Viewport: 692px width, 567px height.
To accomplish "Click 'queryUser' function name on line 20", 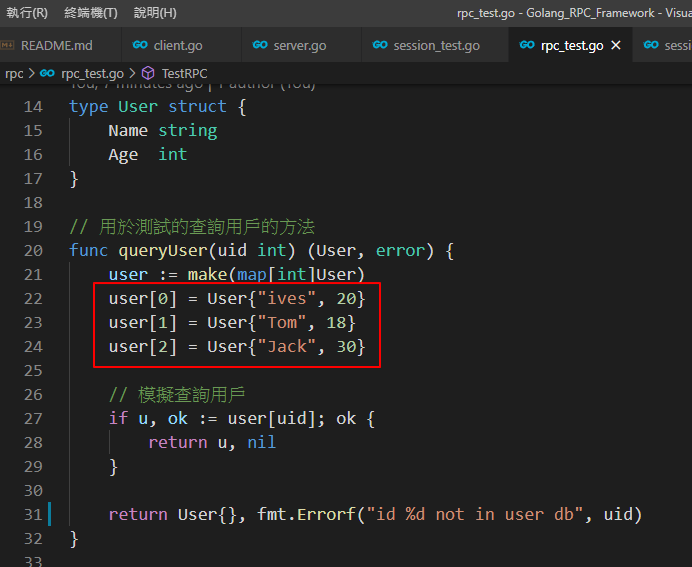I will pos(163,251).
